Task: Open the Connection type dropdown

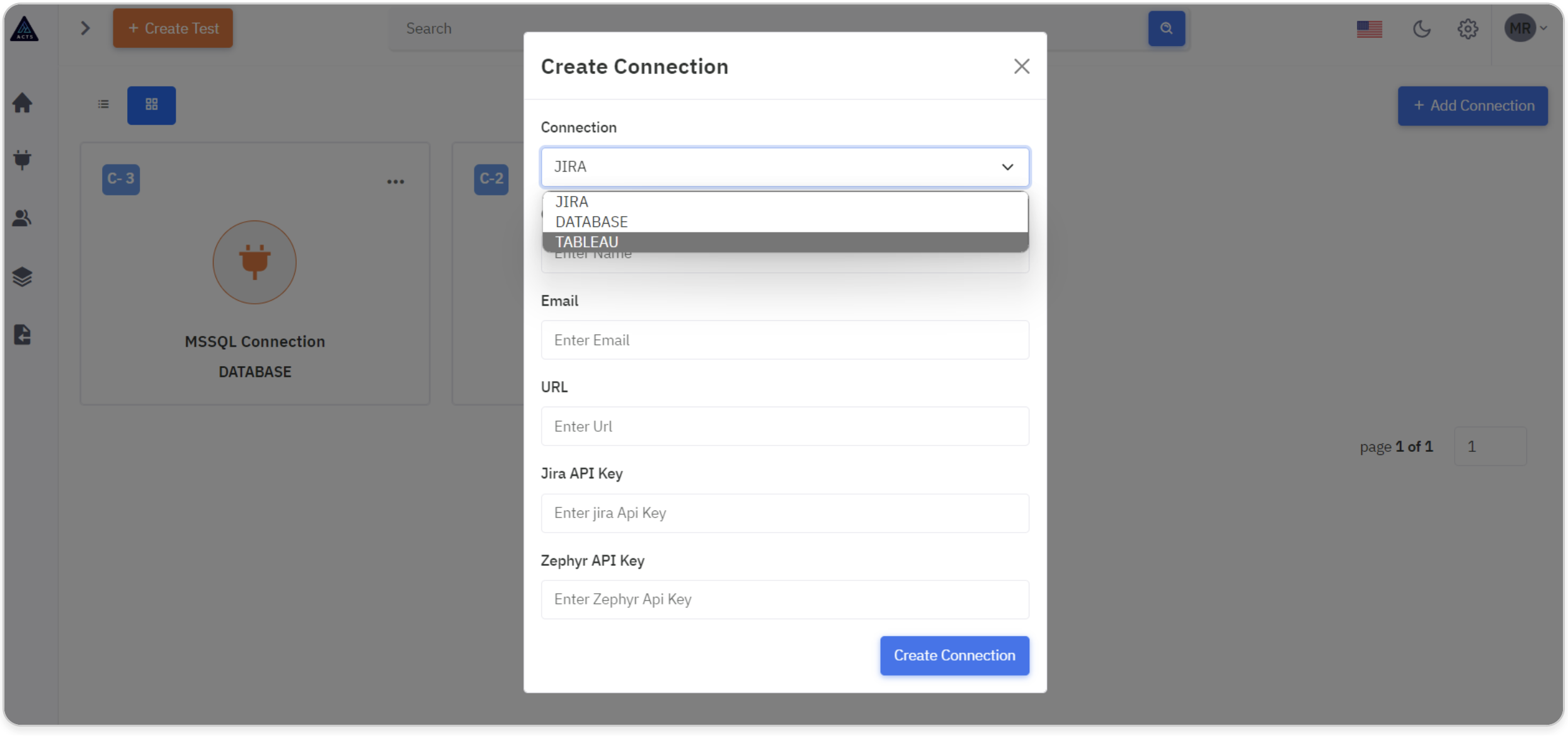Action: (785, 167)
